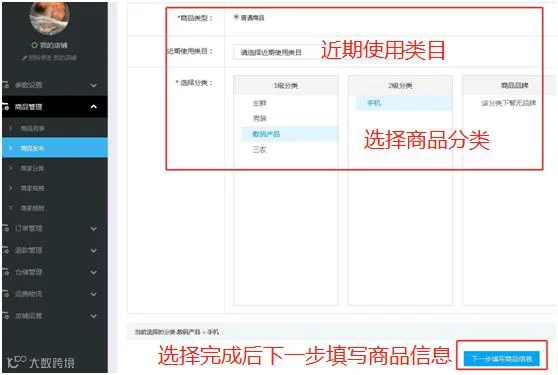Click the 我的店铺 shop name
The image size is (558, 375).
pyautogui.click(x=53, y=45)
